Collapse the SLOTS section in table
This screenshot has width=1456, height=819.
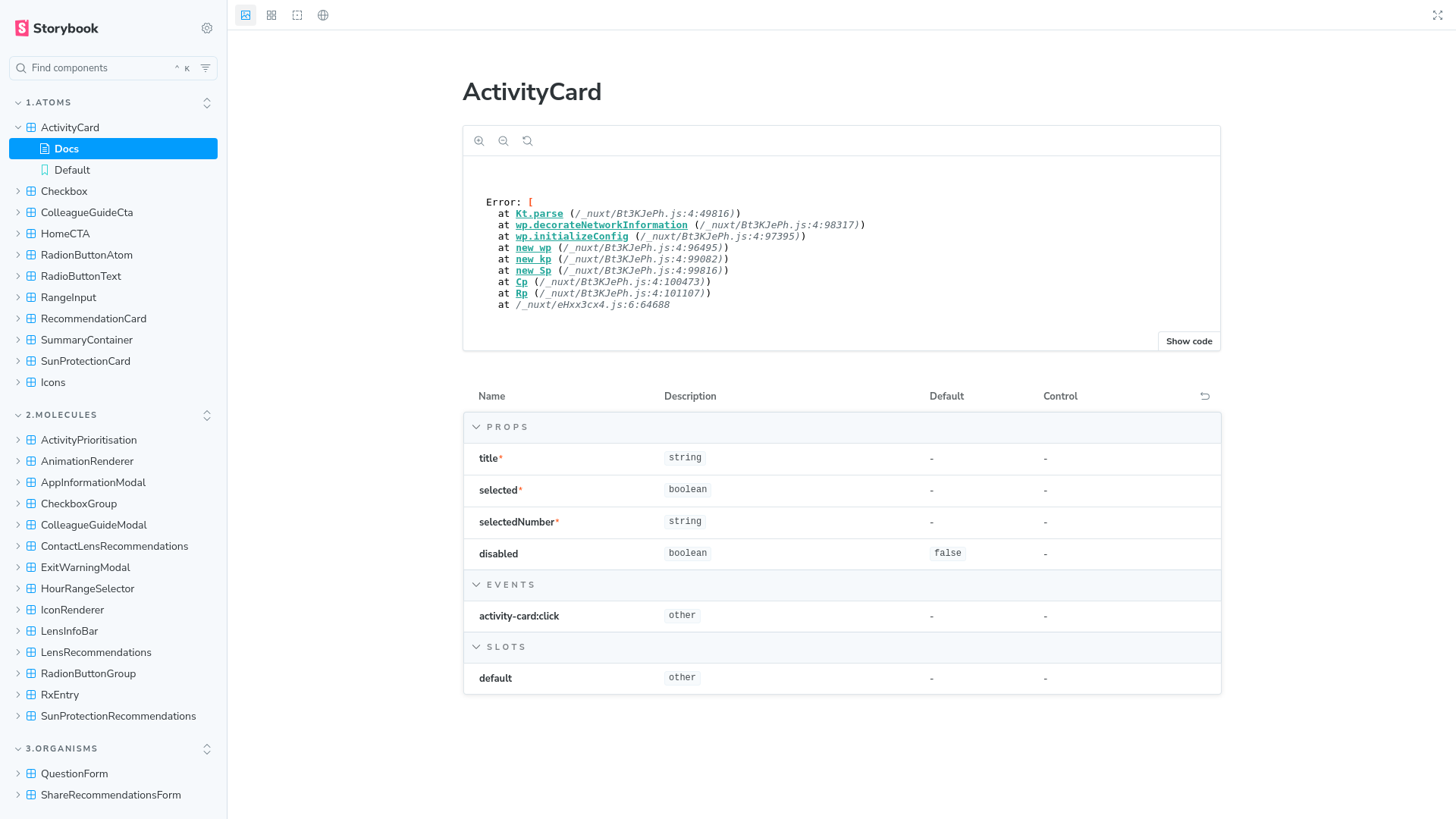[x=476, y=647]
